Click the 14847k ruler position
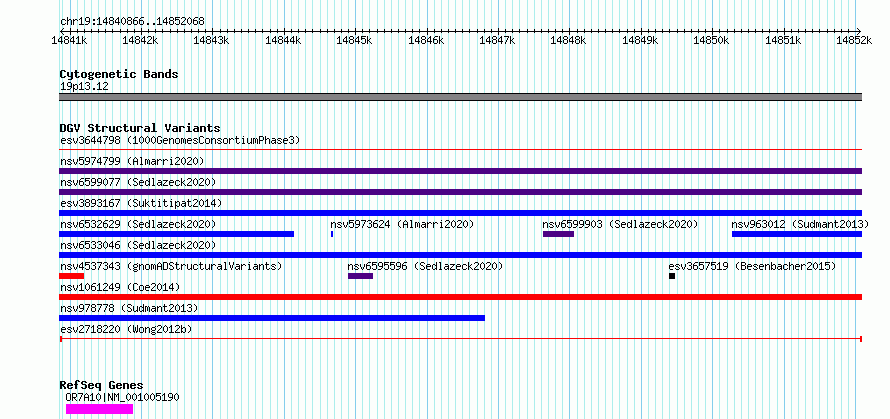The height and width of the screenshot is (419, 890). [x=498, y=40]
